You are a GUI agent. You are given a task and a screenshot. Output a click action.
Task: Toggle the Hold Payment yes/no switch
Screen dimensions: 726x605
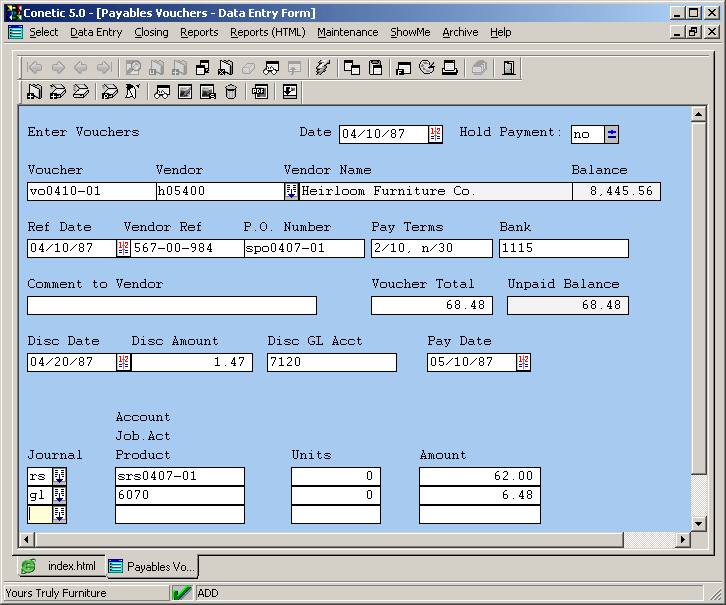pos(611,134)
